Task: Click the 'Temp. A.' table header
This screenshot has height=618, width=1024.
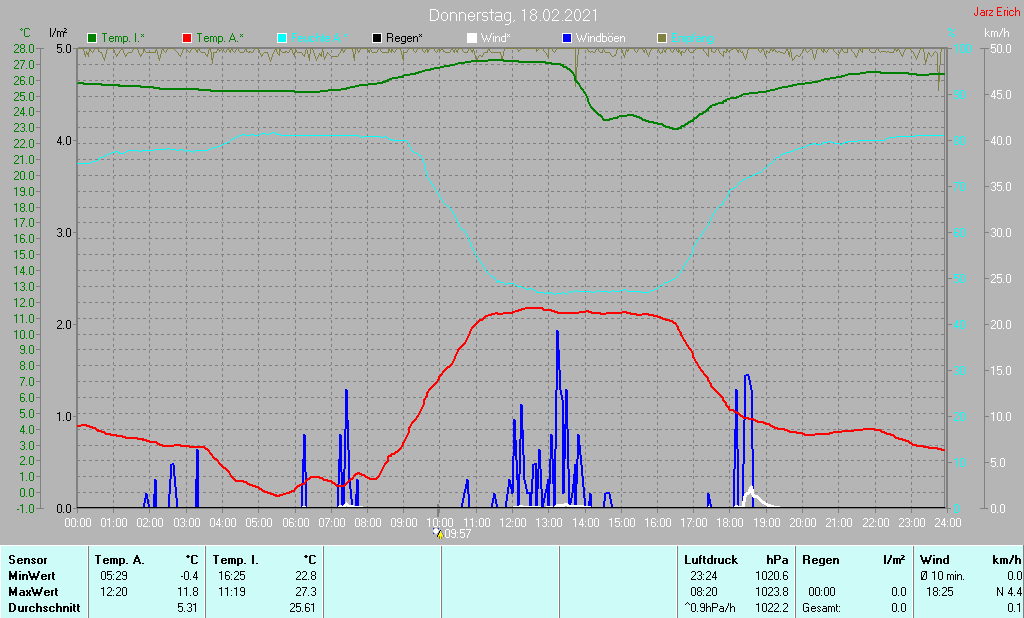Action: [x=119, y=560]
